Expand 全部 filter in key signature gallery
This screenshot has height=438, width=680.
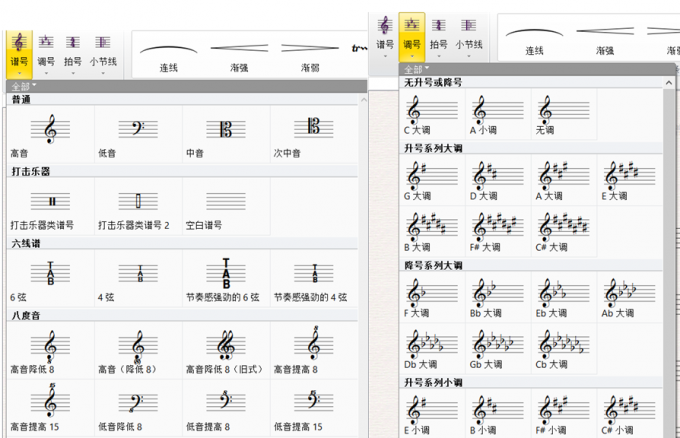[x=417, y=69]
